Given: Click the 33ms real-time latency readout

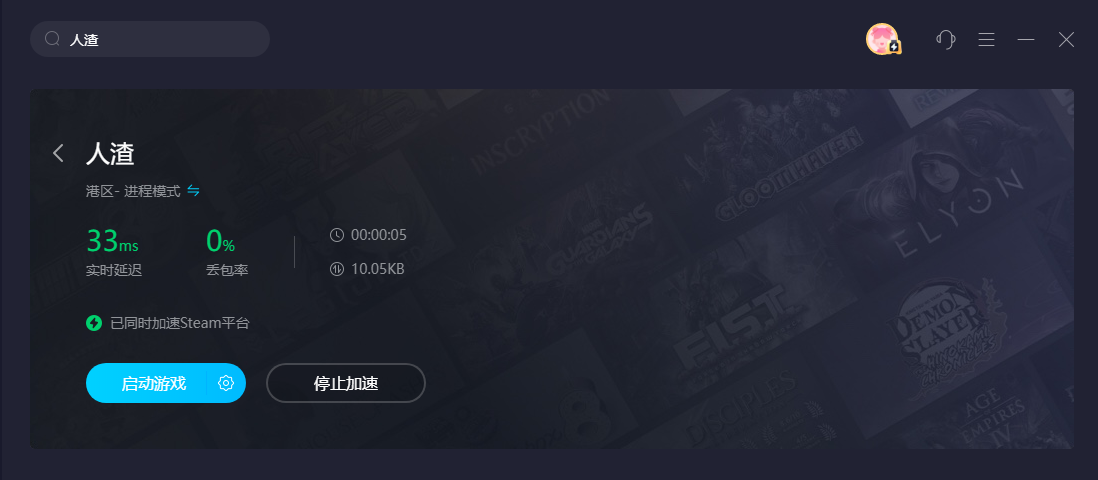Looking at the screenshot, I should (x=112, y=242).
